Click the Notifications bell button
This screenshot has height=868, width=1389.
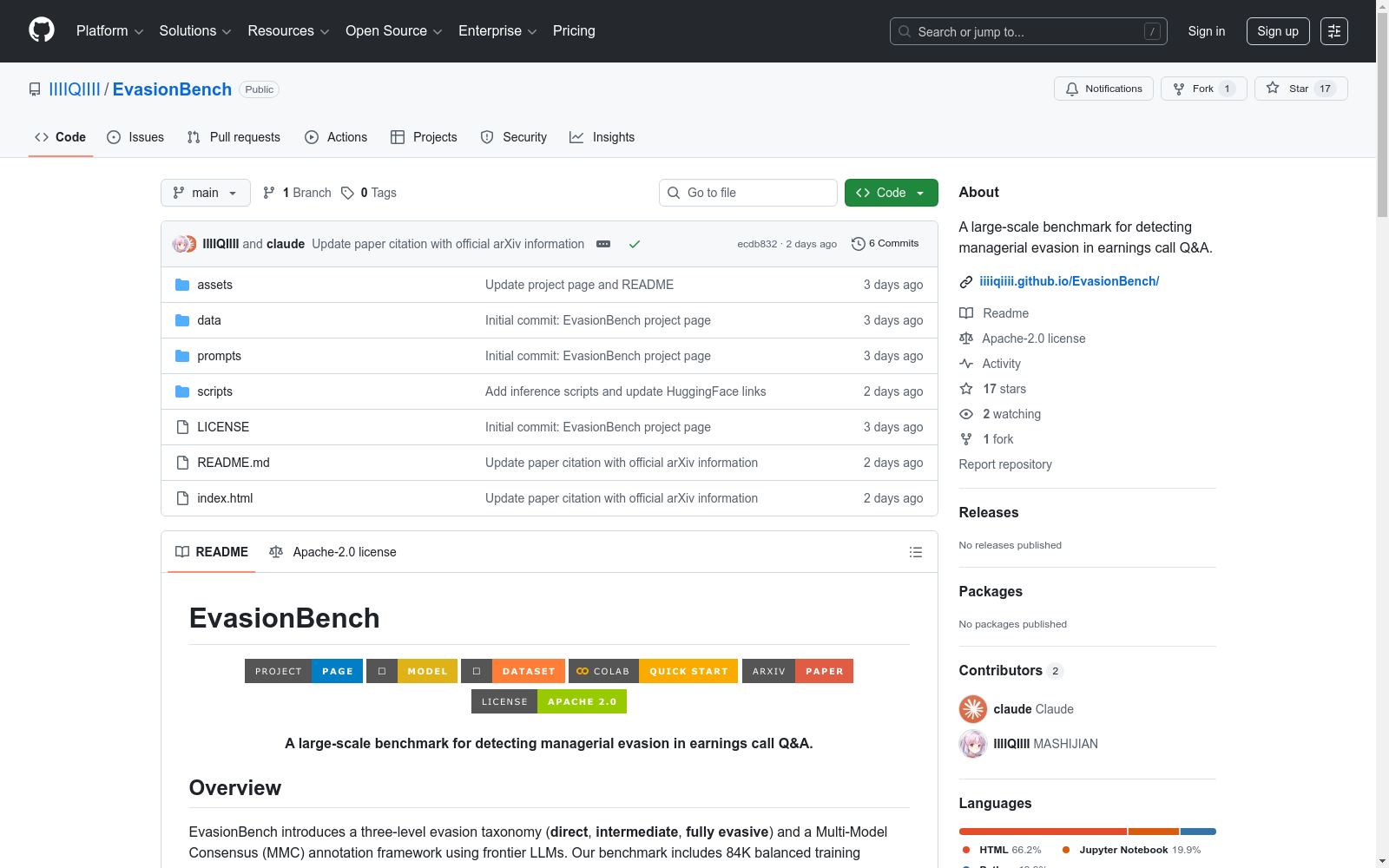(1103, 89)
